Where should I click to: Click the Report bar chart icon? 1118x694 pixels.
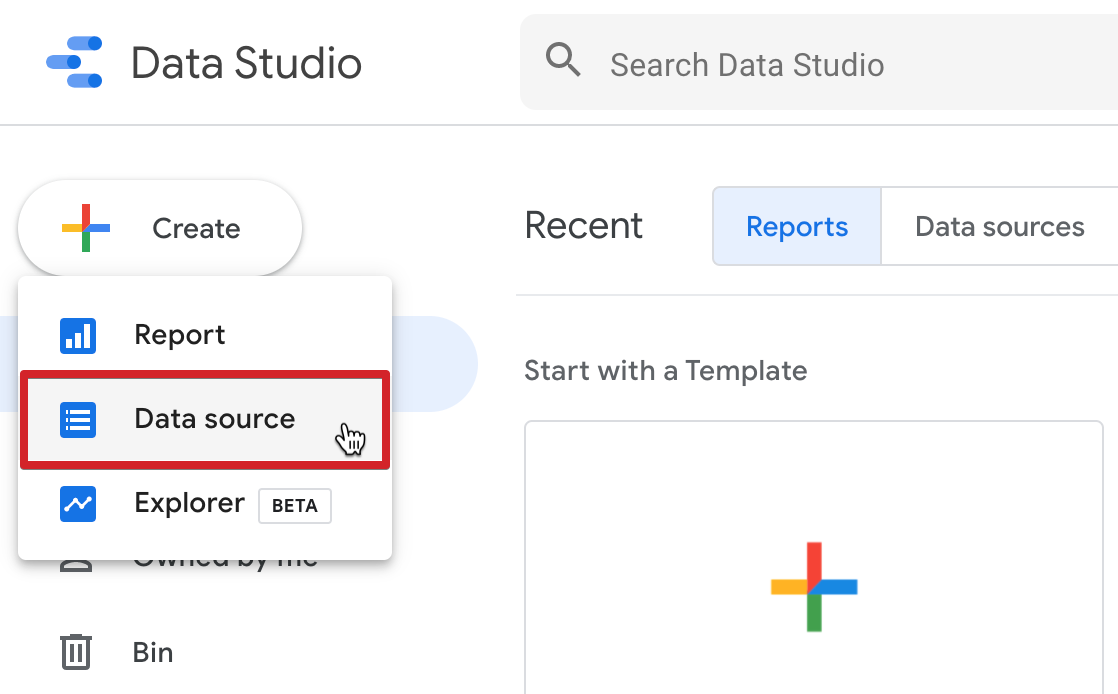coord(78,335)
